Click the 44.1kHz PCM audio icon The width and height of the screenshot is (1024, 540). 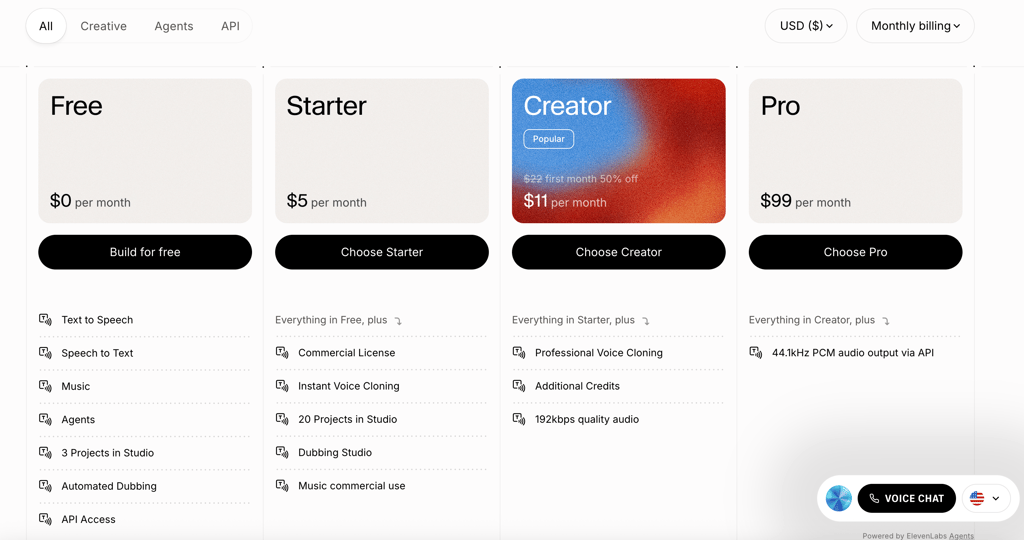click(x=756, y=353)
